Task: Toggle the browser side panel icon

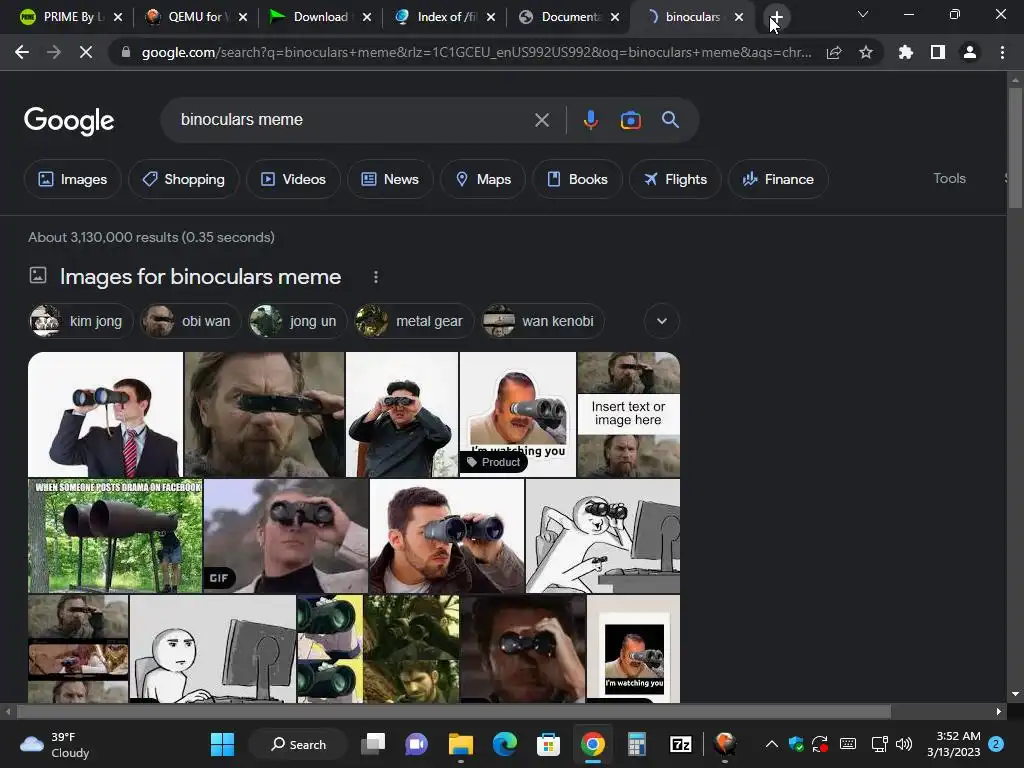Action: (938, 52)
